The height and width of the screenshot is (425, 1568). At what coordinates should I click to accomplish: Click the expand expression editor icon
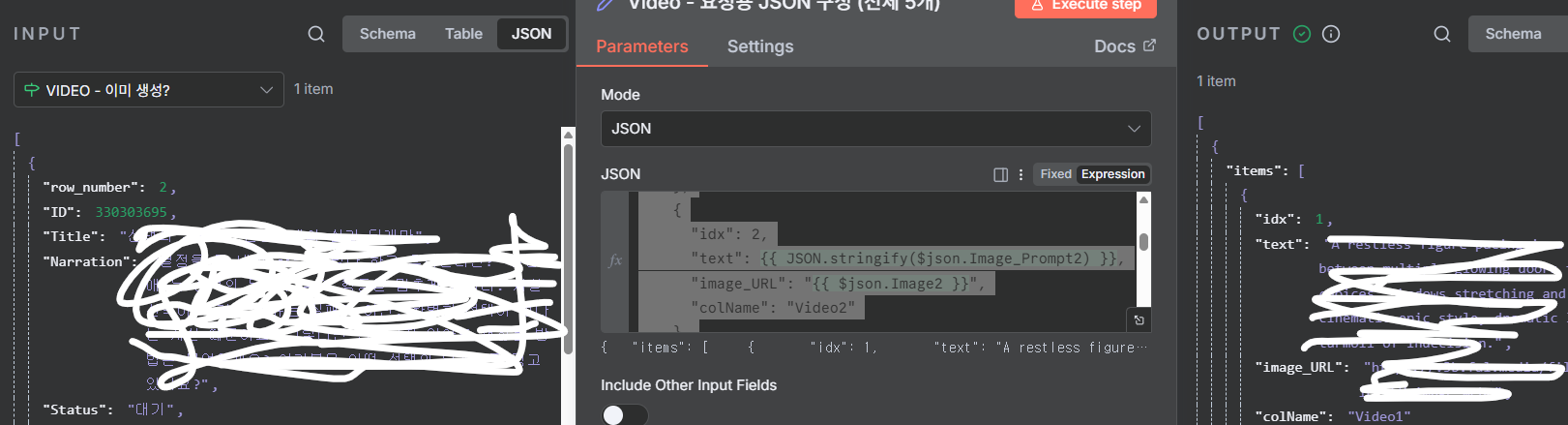pos(1139,320)
